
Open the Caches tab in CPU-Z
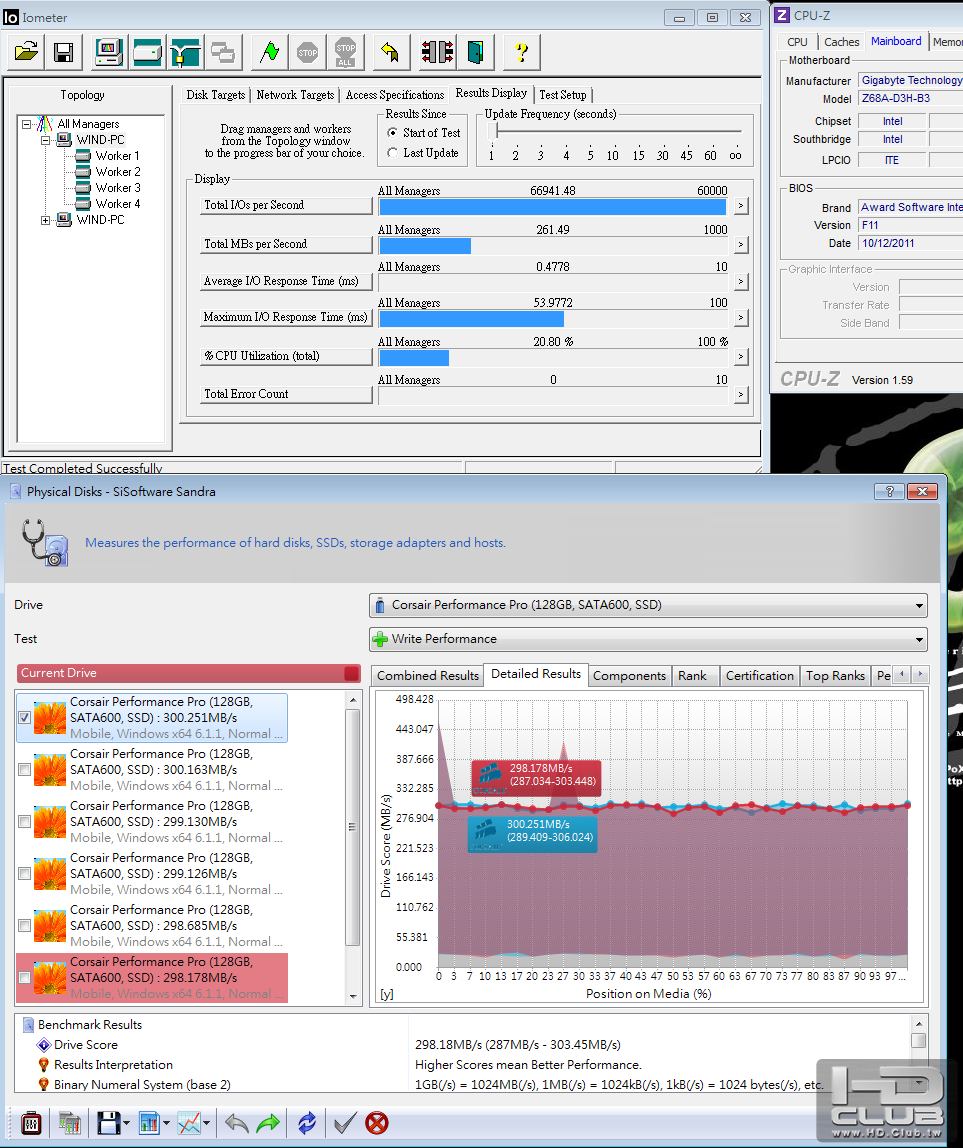point(841,42)
